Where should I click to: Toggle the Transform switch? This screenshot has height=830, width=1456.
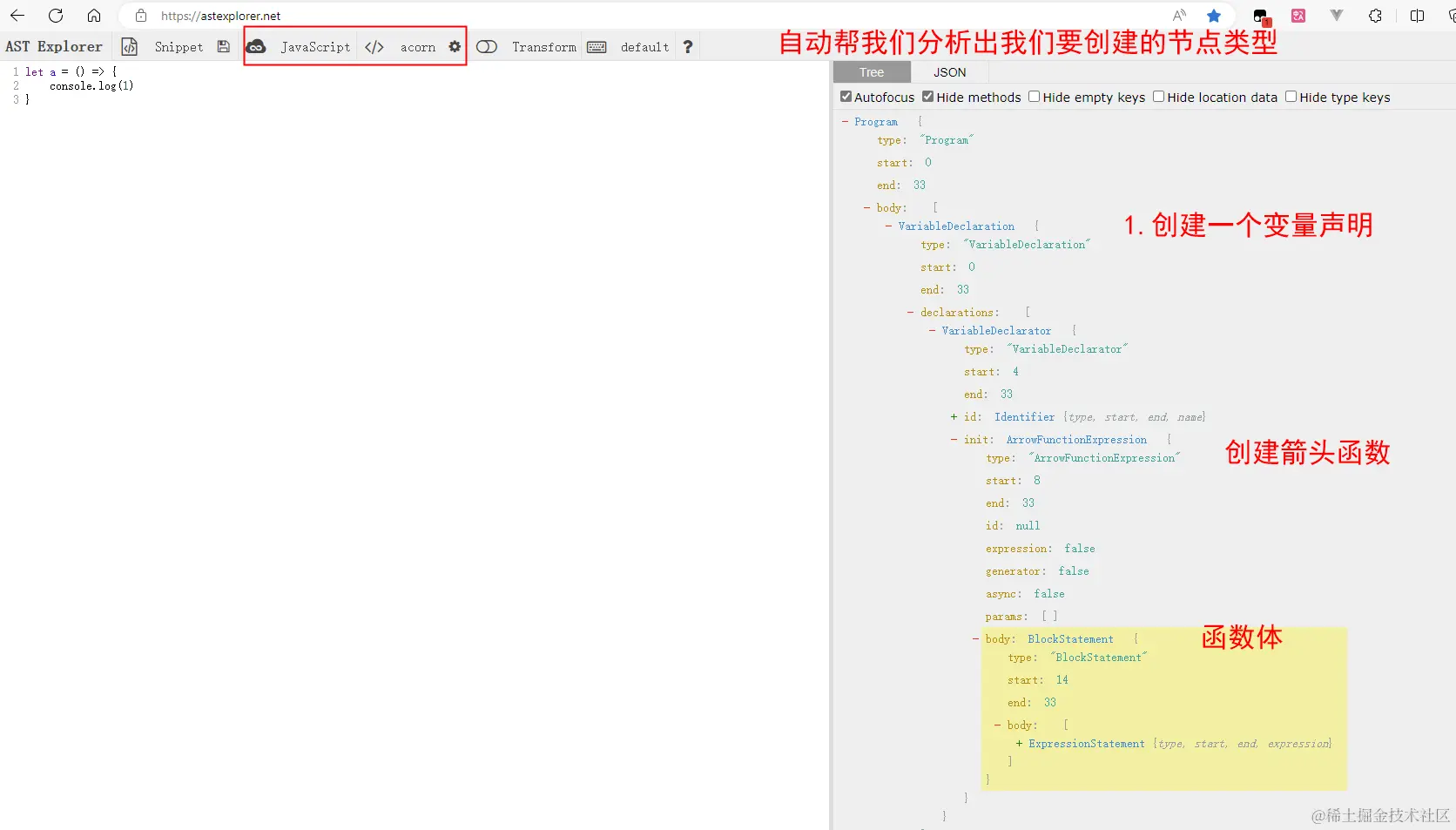click(487, 47)
